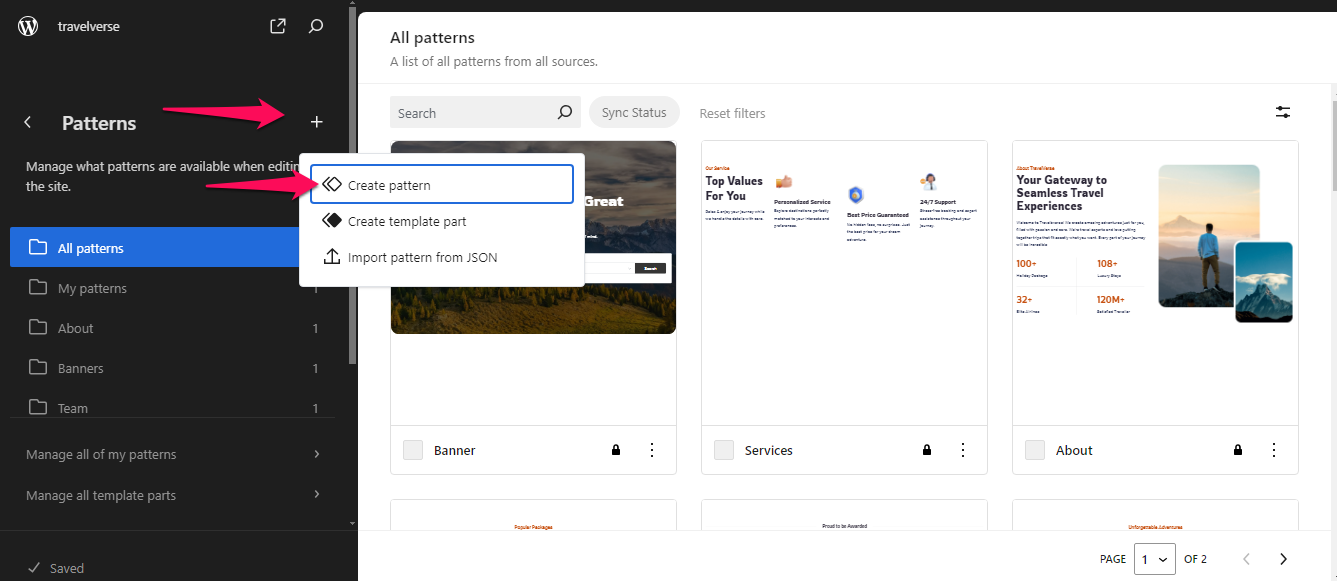Click the plus icon to add a new pattern

(316, 121)
